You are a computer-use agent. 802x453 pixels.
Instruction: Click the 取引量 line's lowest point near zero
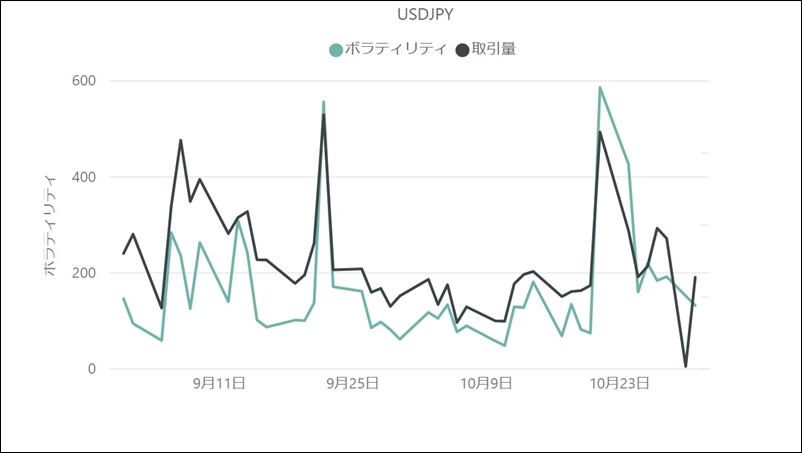(685, 367)
